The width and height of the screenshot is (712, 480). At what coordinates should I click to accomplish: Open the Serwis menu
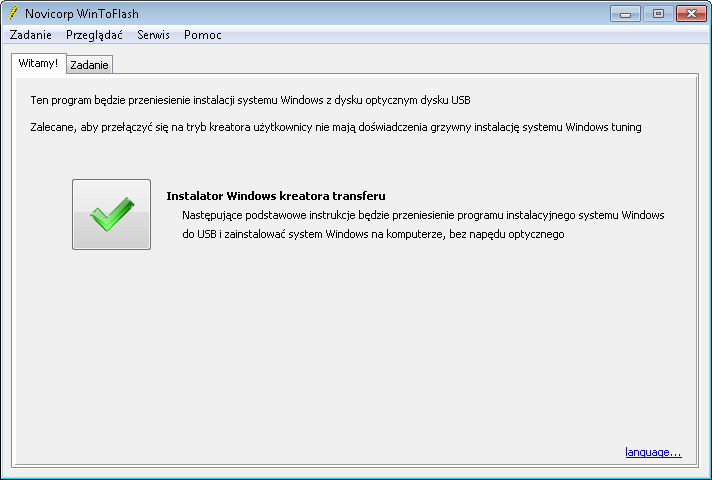(x=153, y=35)
